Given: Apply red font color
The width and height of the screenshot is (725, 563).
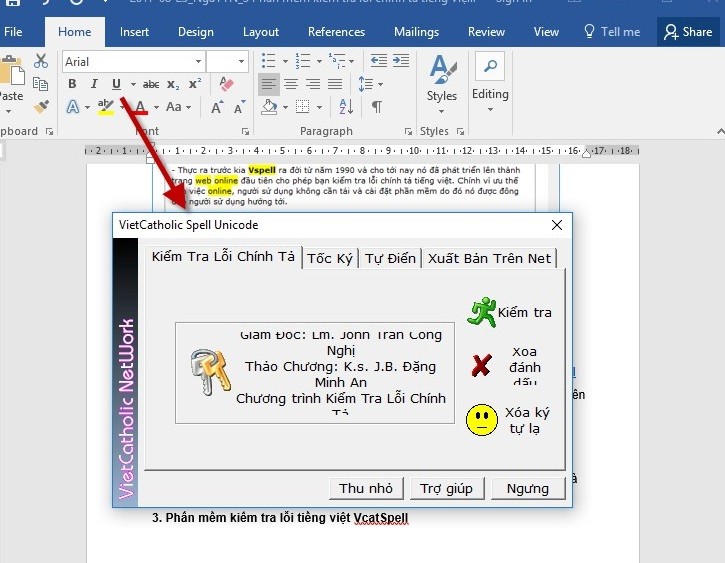Looking at the screenshot, I should [141, 107].
